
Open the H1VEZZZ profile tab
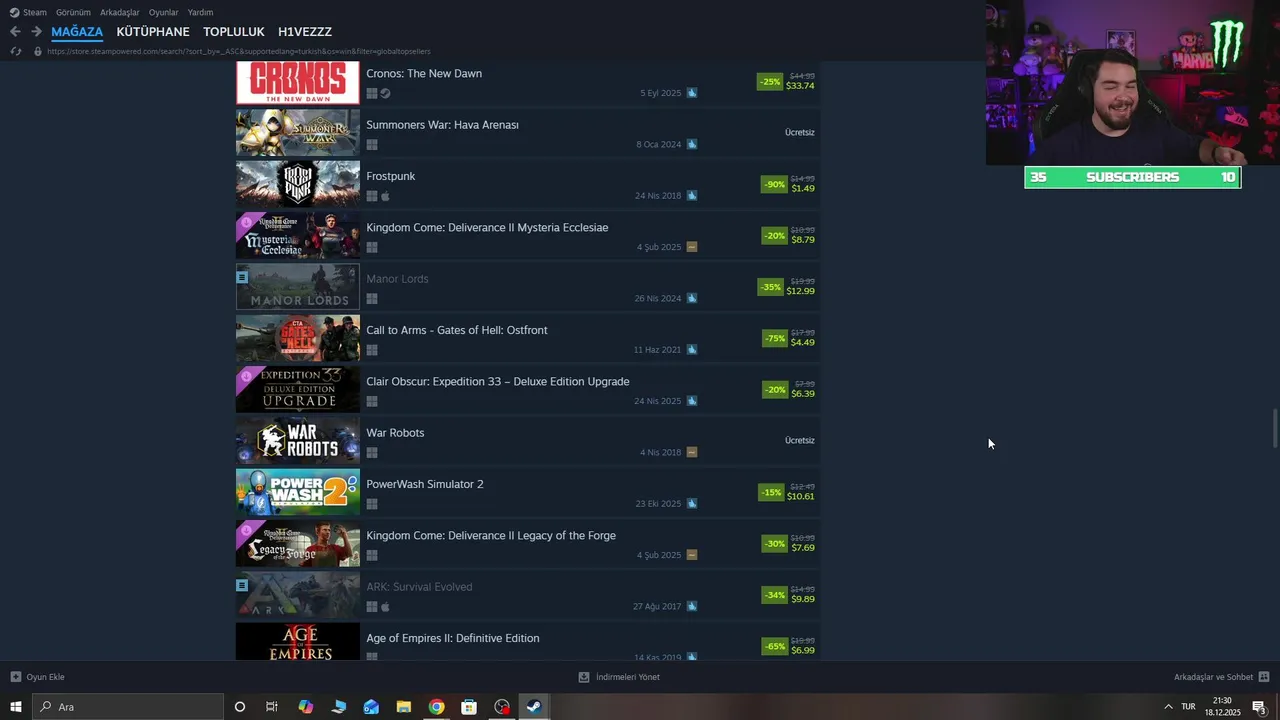click(305, 32)
